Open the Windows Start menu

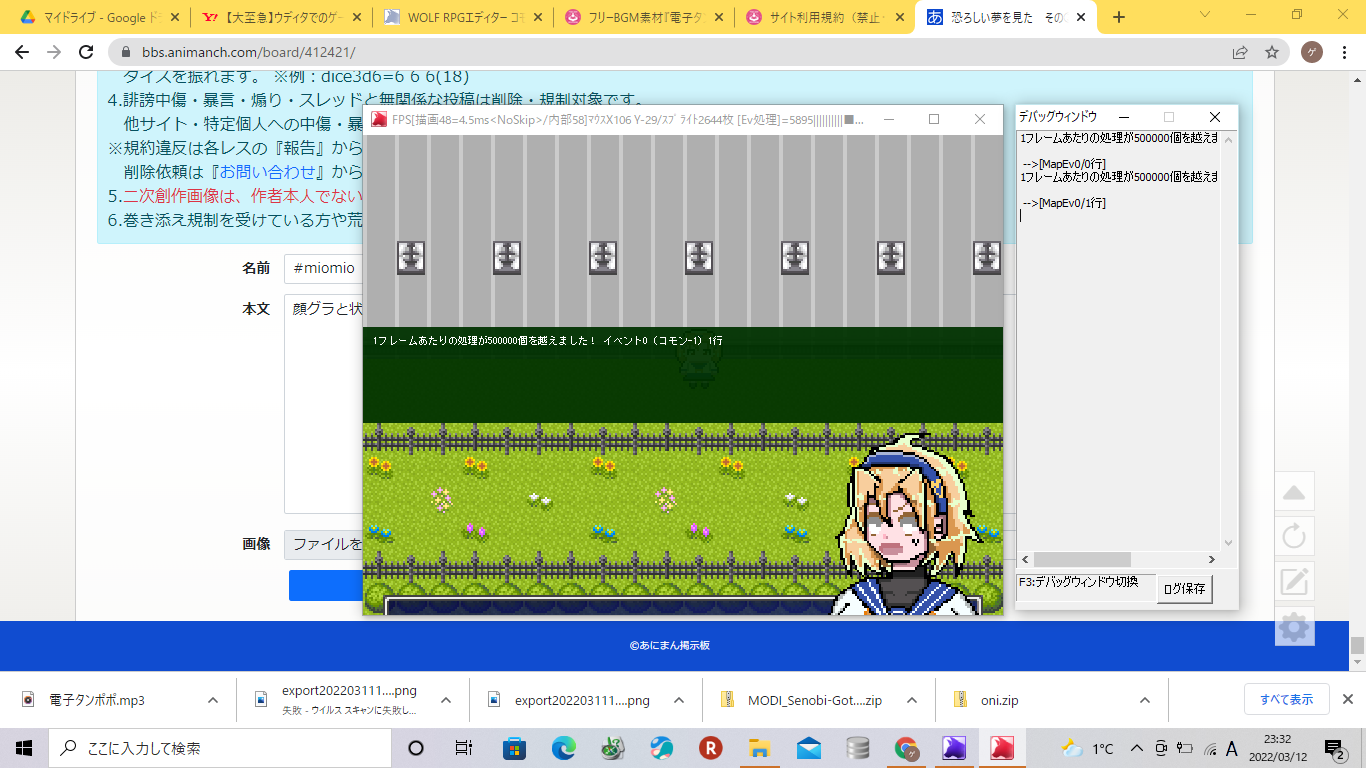click(x=24, y=748)
